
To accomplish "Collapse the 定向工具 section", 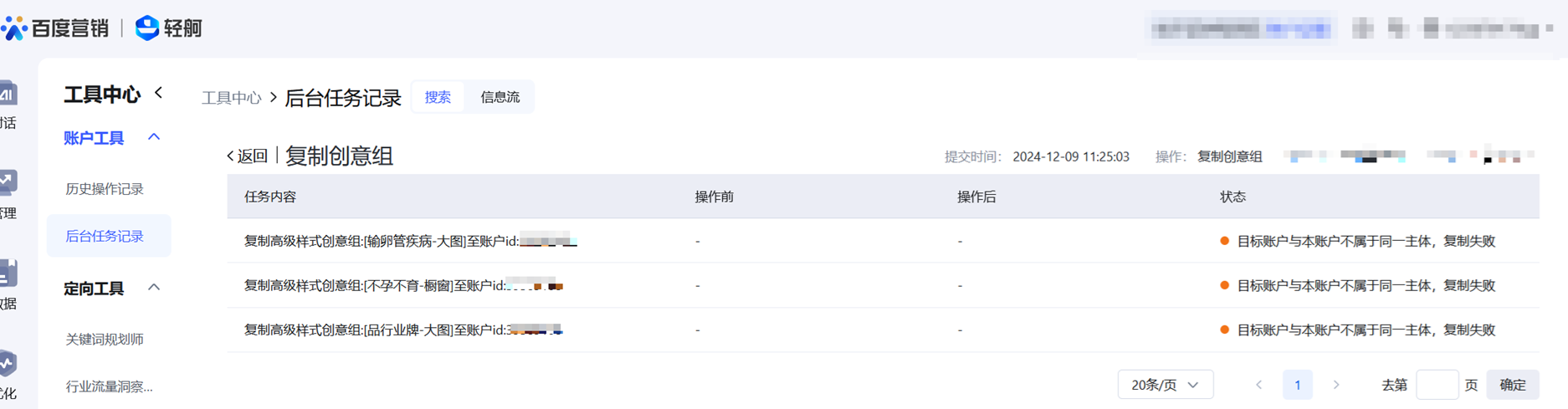I will [x=154, y=288].
